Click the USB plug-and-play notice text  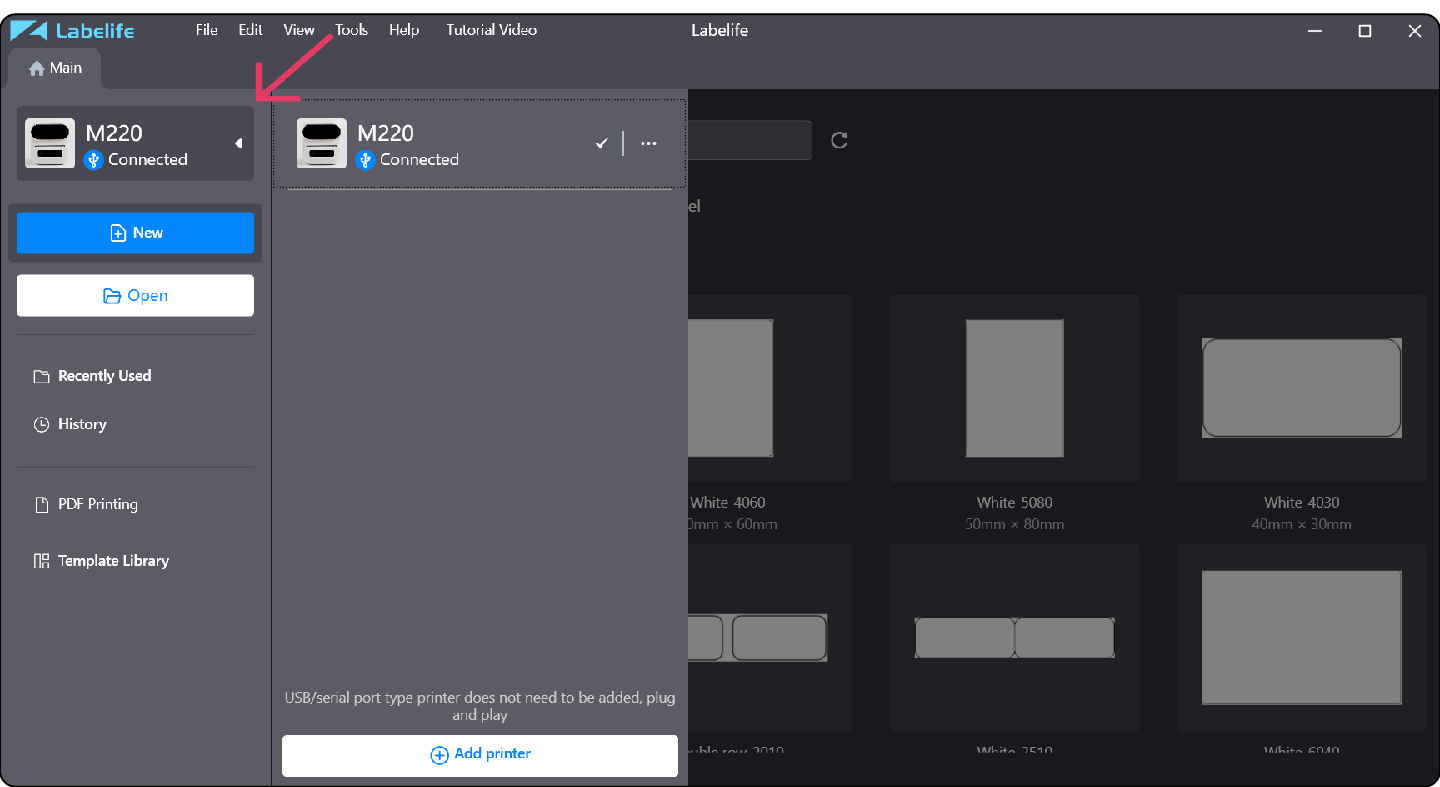coord(480,706)
